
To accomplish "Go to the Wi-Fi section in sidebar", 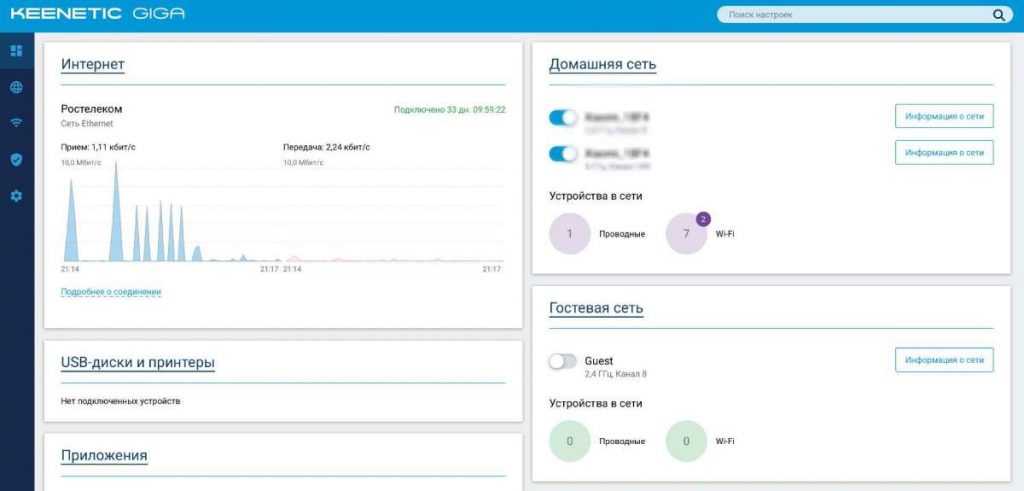I will tap(16, 123).
